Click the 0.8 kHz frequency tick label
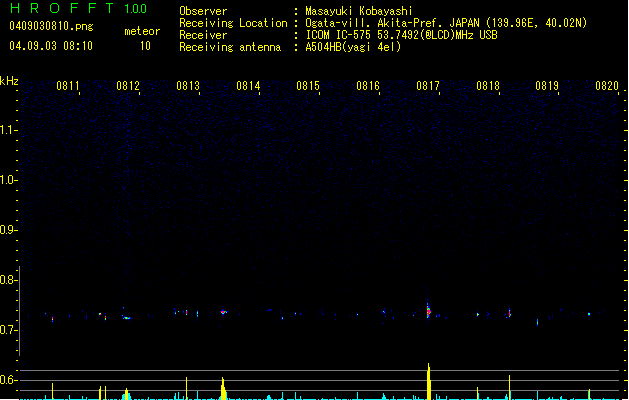The width and height of the screenshot is (629, 400). click(x=8, y=280)
